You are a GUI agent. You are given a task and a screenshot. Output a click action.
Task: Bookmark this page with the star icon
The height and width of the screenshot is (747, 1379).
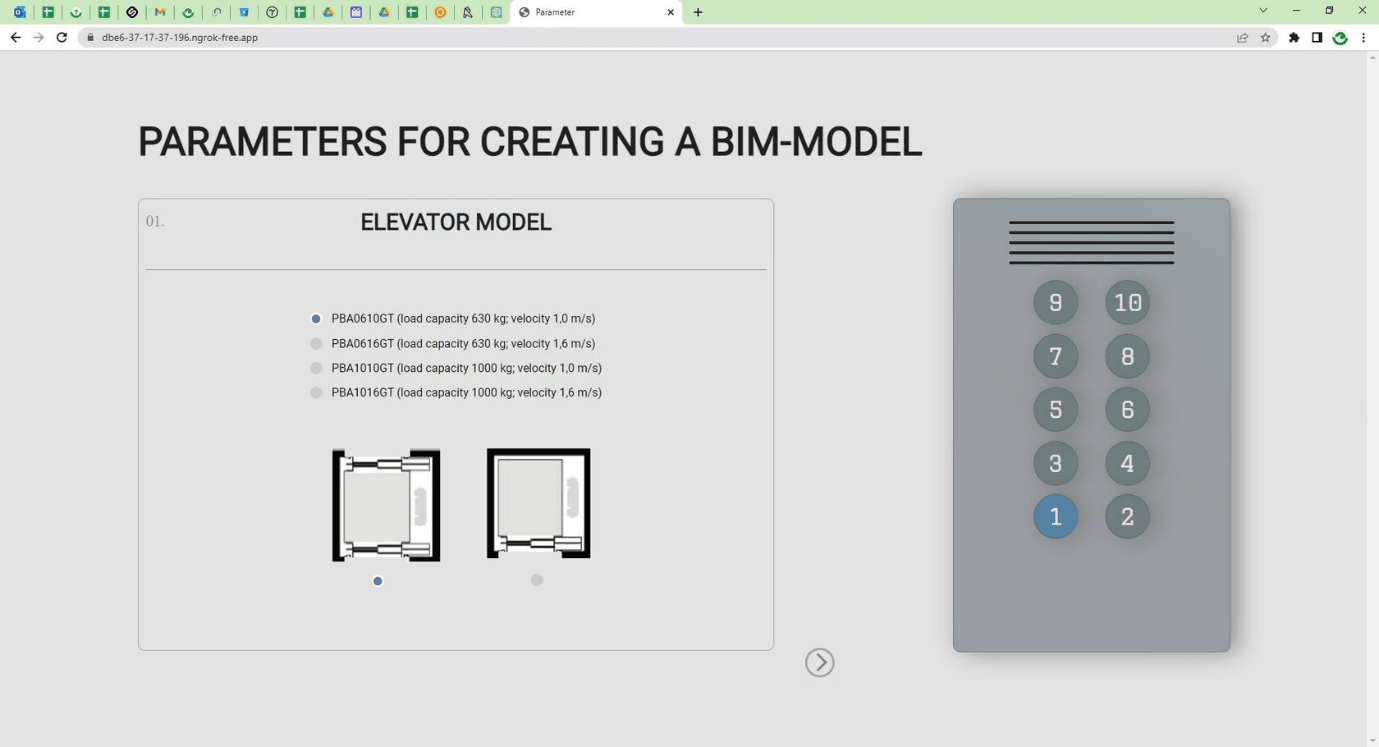[1265, 38]
